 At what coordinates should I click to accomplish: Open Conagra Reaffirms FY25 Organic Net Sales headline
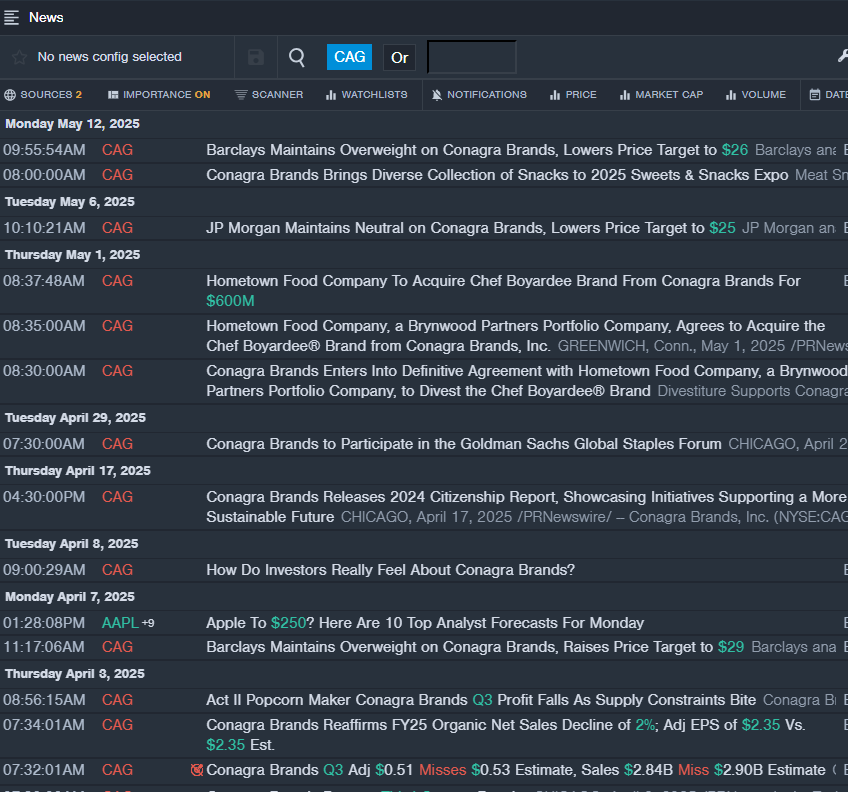[506, 735]
